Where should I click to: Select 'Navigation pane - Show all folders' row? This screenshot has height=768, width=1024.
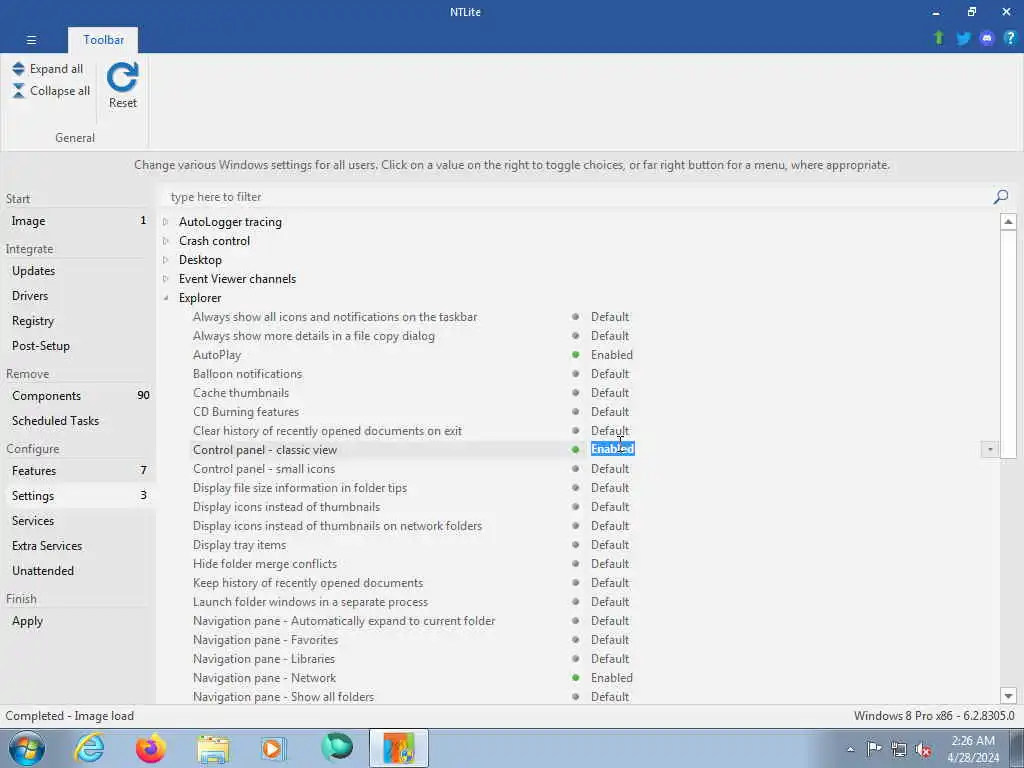tap(283, 697)
